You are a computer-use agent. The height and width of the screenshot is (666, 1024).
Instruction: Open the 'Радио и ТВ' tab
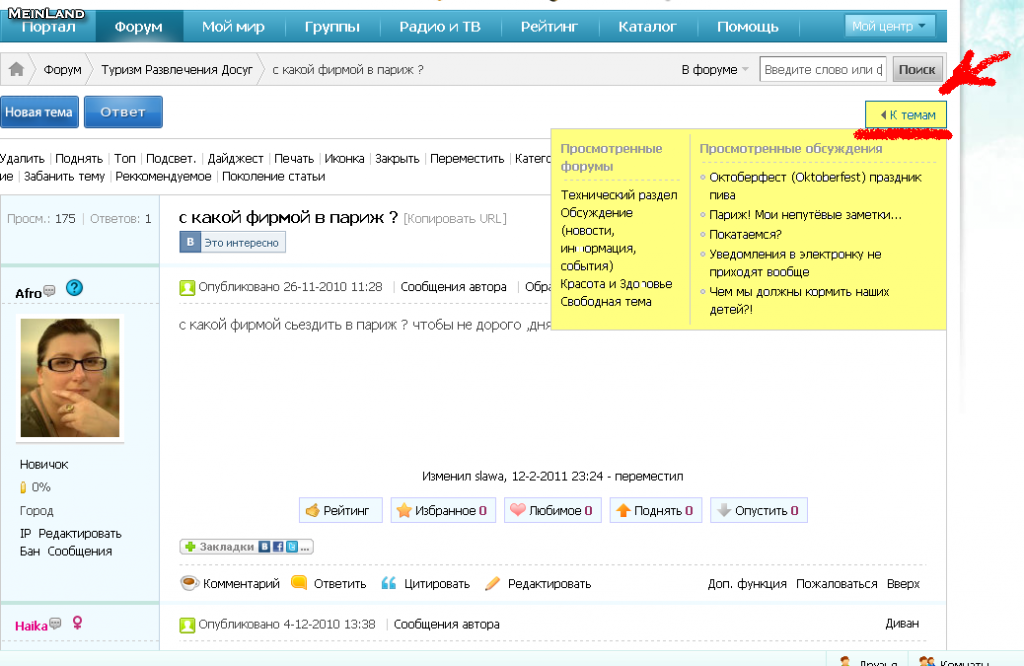(440, 27)
